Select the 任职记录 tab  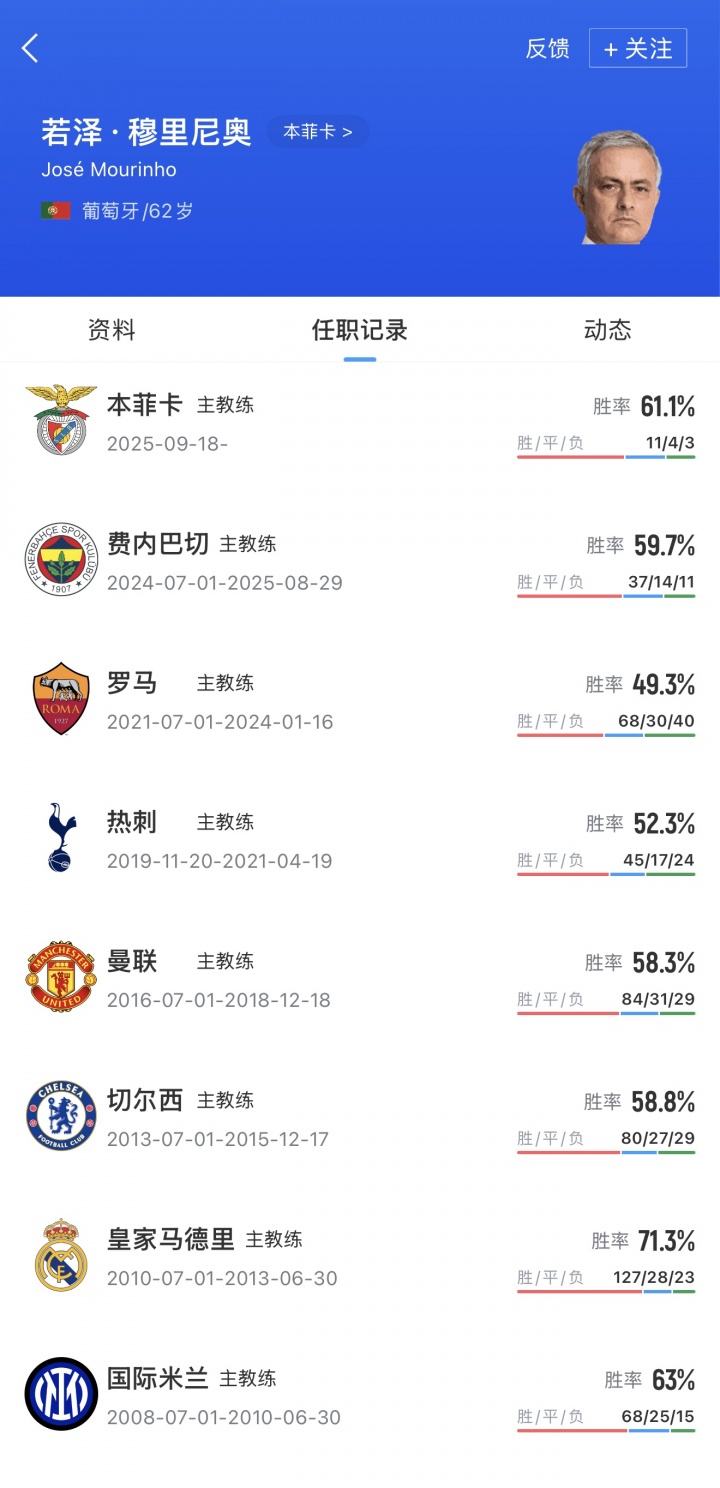click(360, 330)
